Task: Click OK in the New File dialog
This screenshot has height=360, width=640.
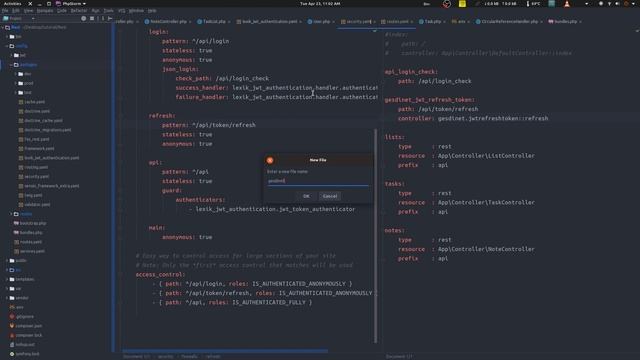Action: point(306,196)
